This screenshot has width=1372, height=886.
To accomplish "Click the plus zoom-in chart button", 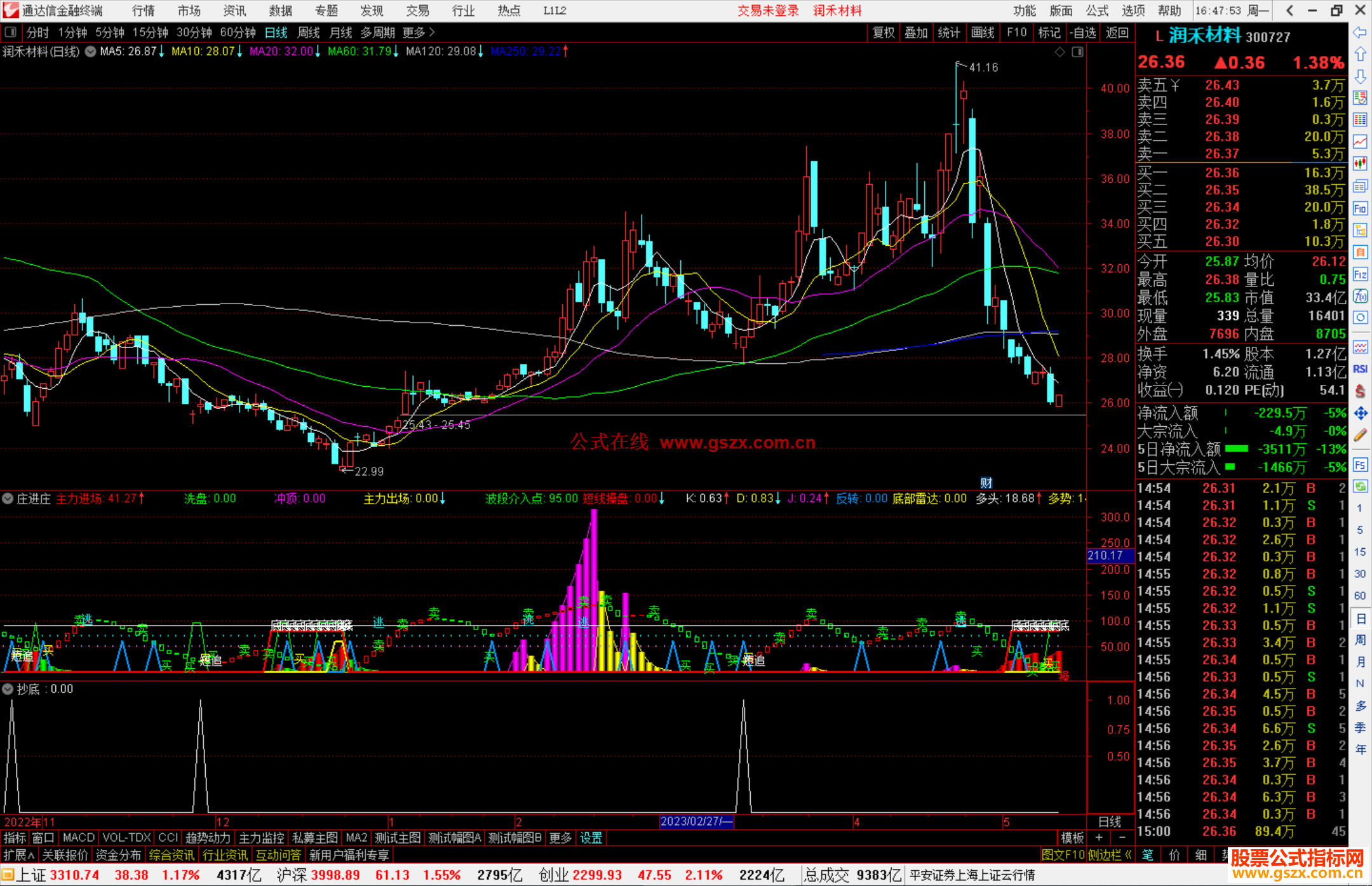I will (x=1099, y=838).
